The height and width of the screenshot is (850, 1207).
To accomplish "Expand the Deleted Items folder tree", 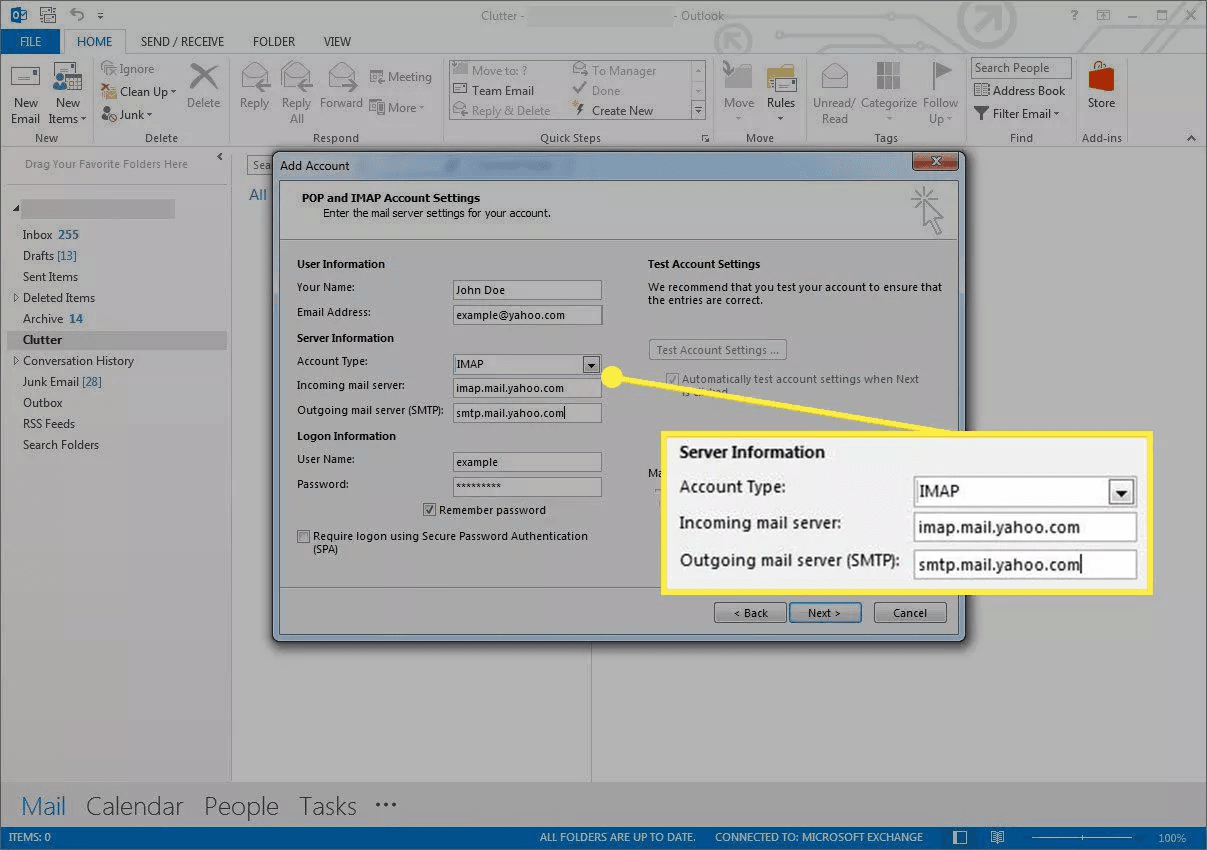I will point(16,298).
